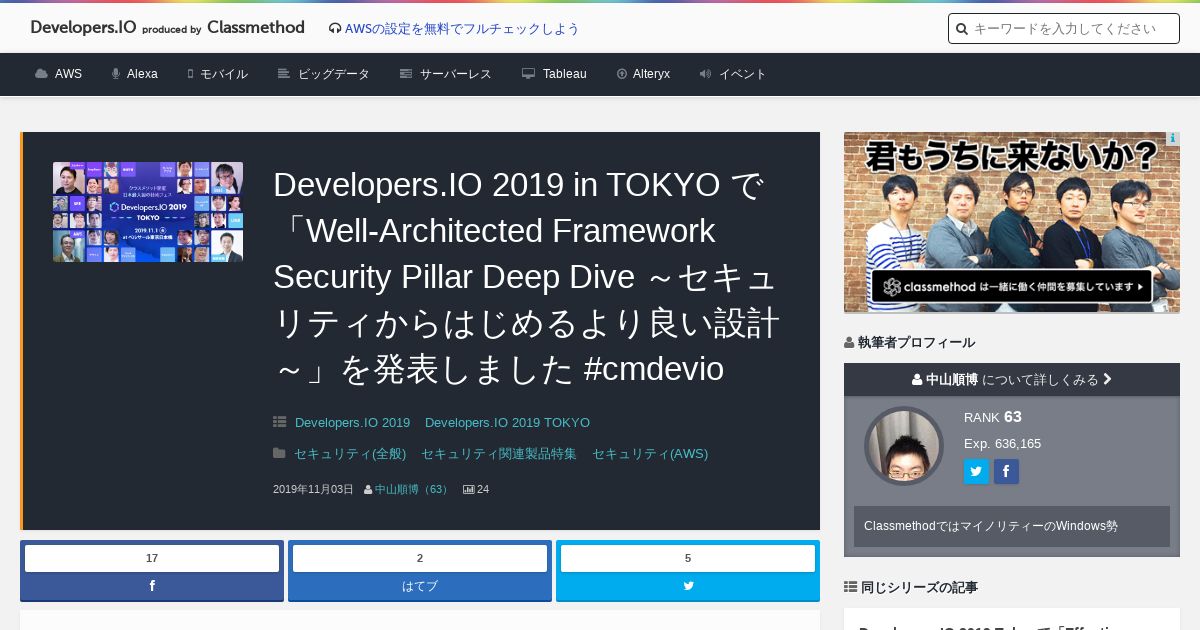Open the Tableau nav menu
The width and height of the screenshot is (1200, 630).
click(554, 74)
